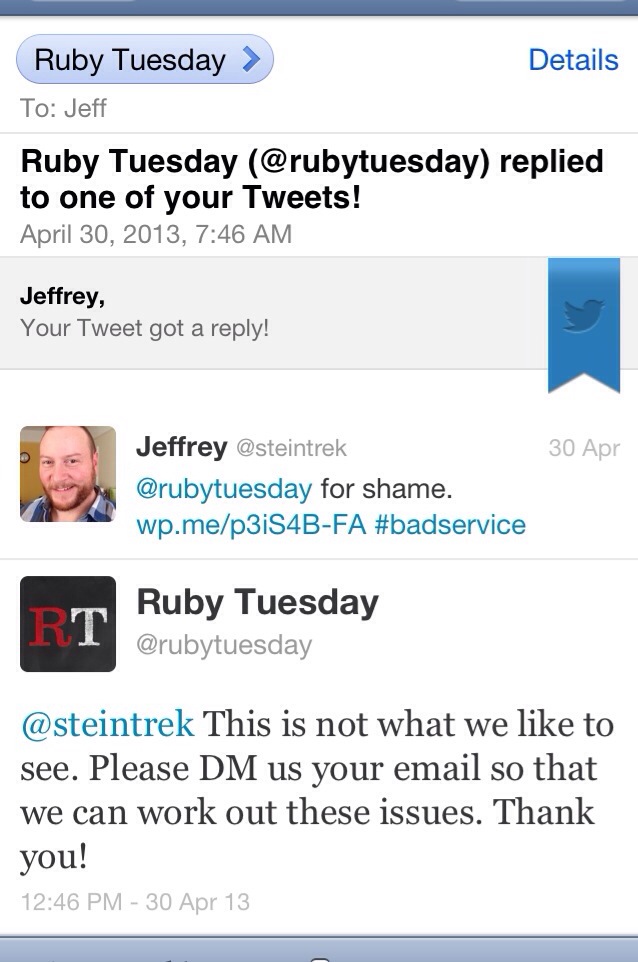Viewport: 638px width, 962px height.
Task: Tap the Ruby Tuesday RT logo avatar
Action: click(68, 624)
